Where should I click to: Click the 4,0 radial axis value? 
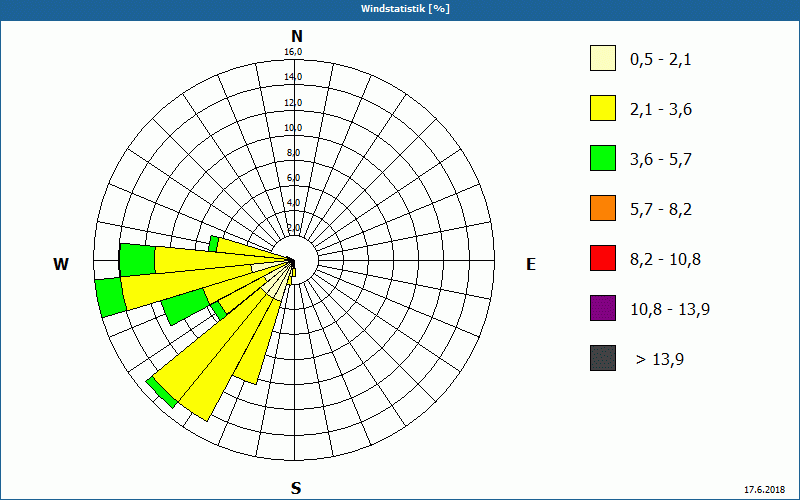coord(293,203)
